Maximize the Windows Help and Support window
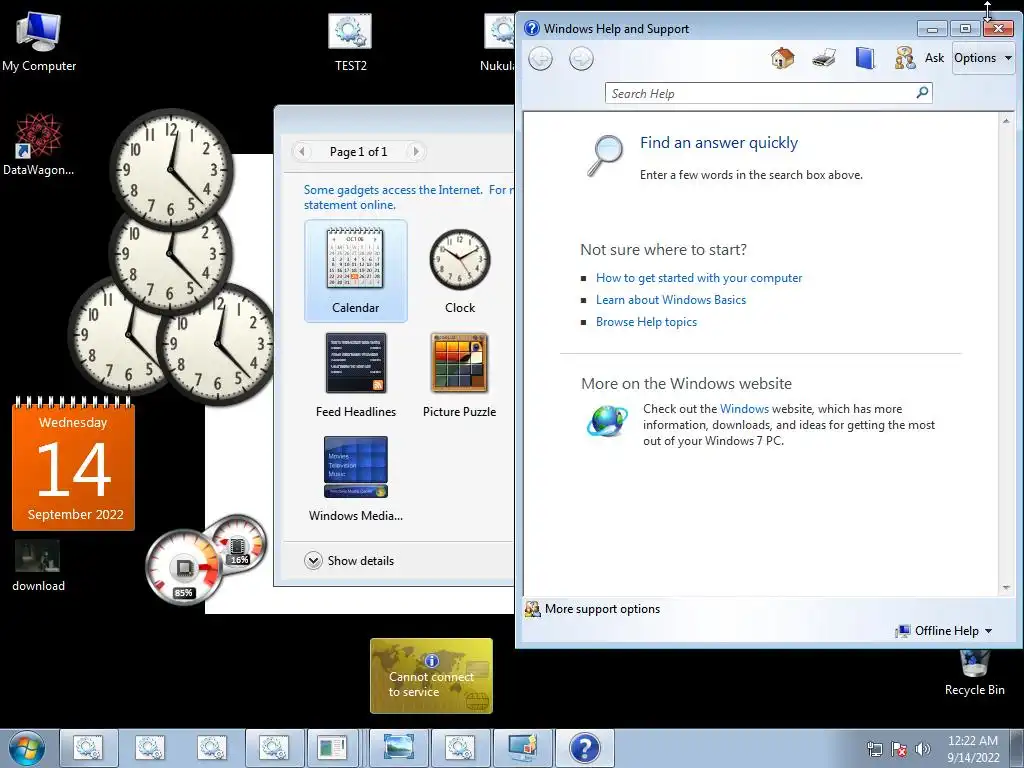The height and width of the screenshot is (768, 1024). point(965,29)
